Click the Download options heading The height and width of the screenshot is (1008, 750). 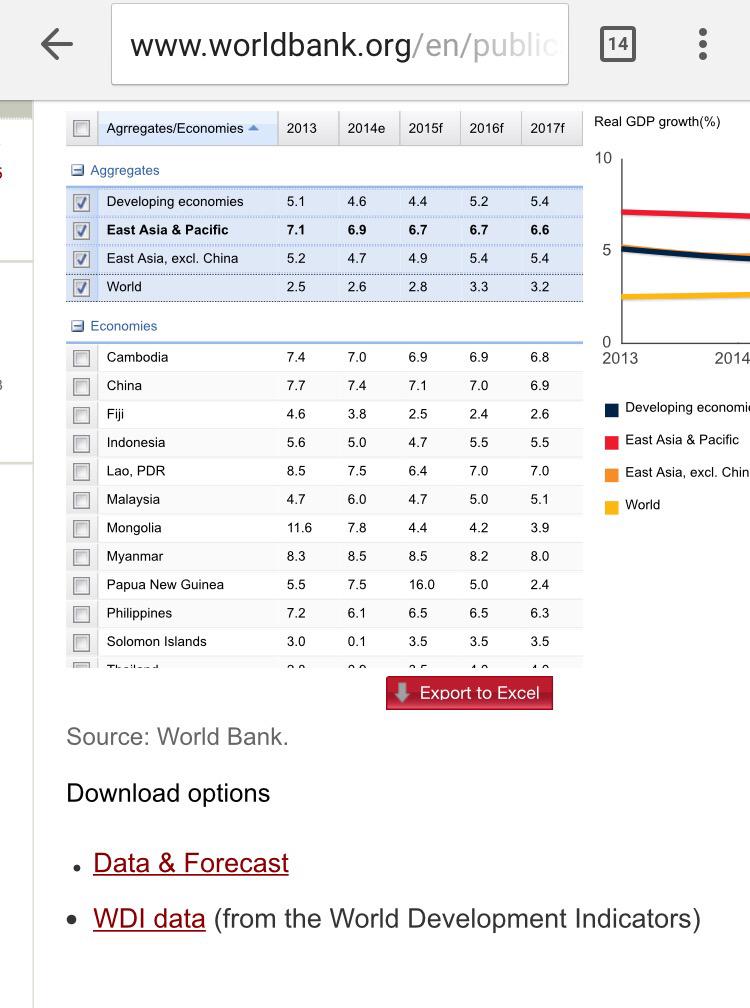(x=168, y=793)
